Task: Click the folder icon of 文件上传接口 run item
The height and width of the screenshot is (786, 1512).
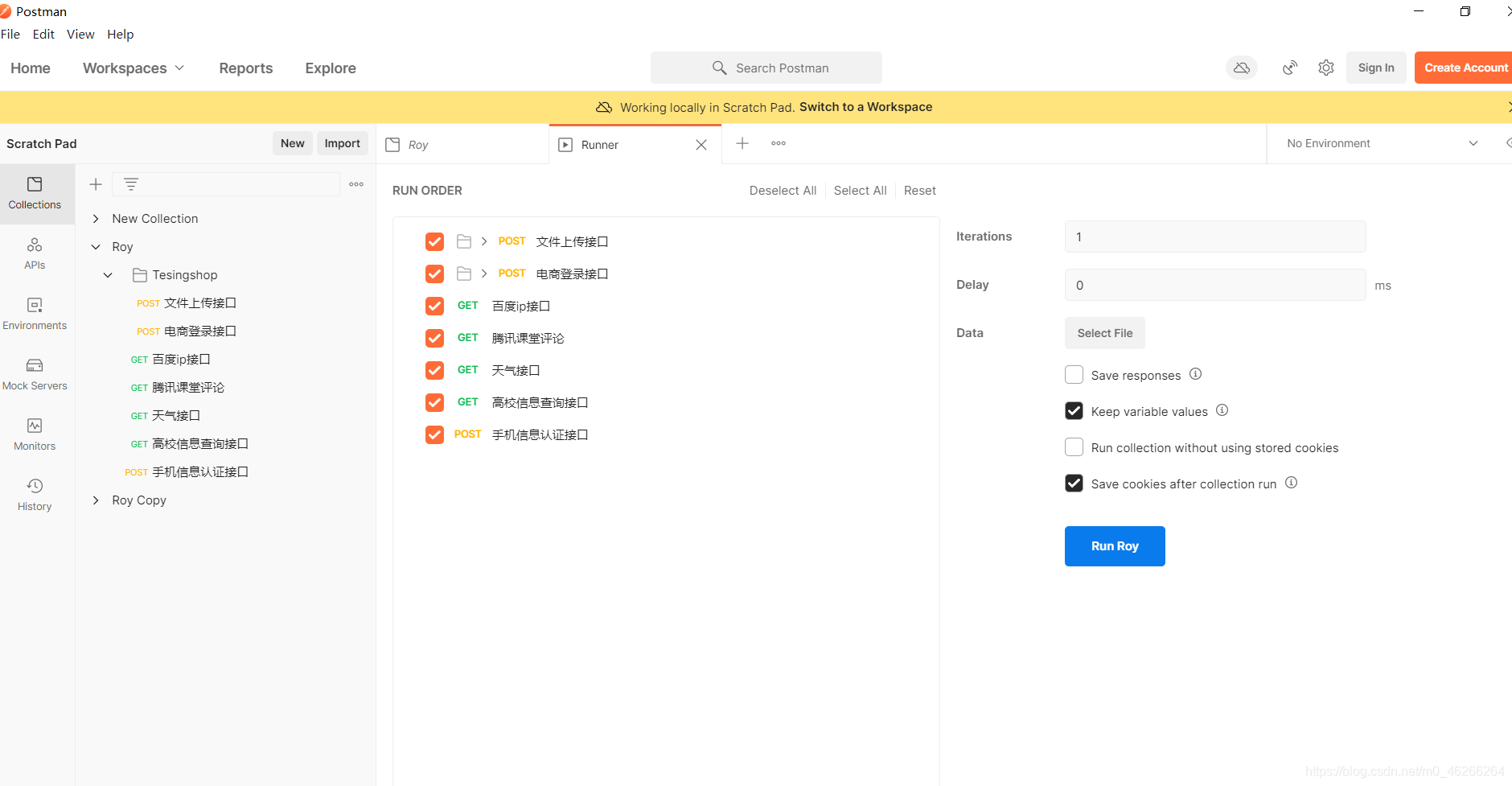Action: click(464, 241)
